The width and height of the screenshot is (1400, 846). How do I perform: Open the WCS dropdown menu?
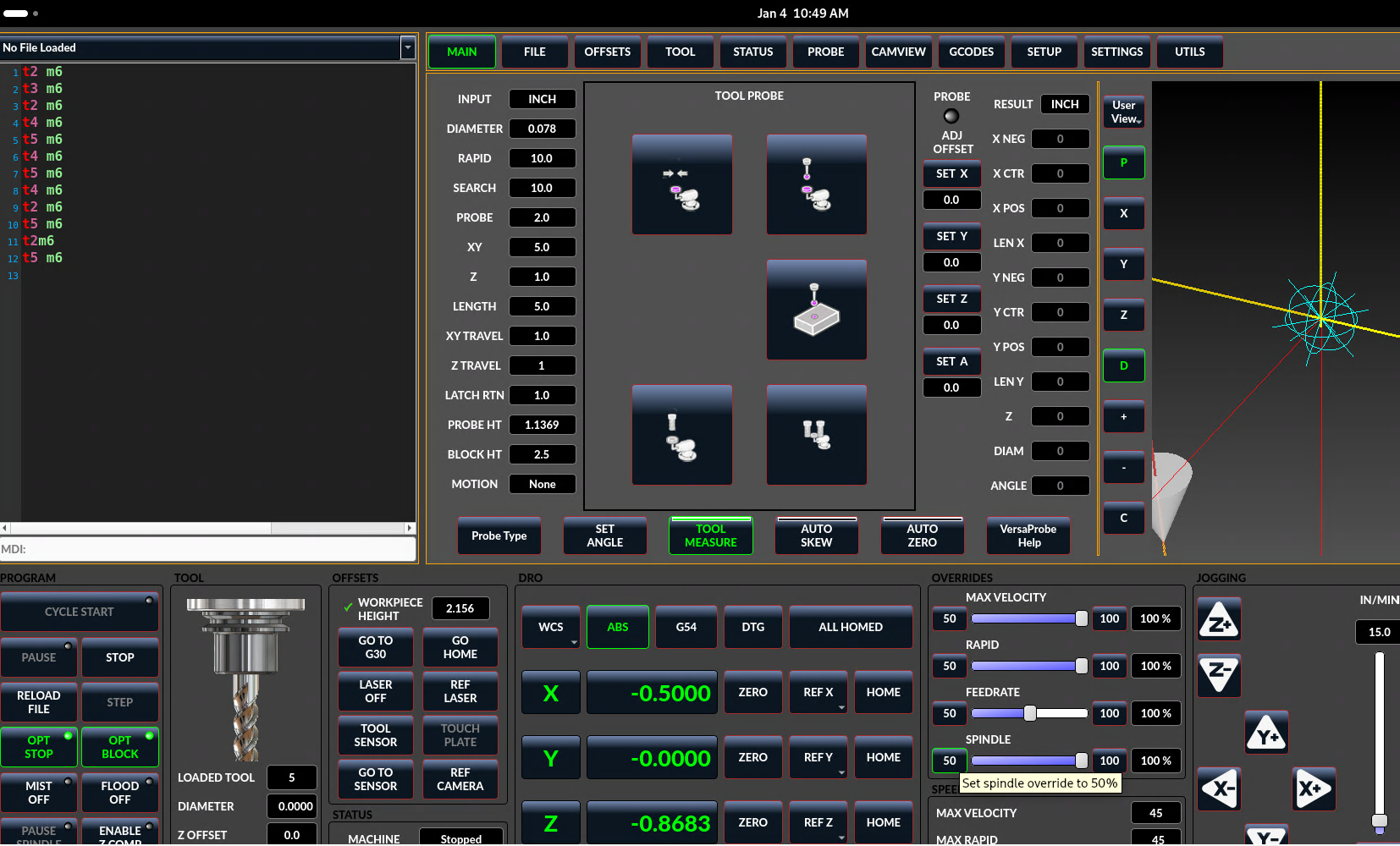pos(551,627)
